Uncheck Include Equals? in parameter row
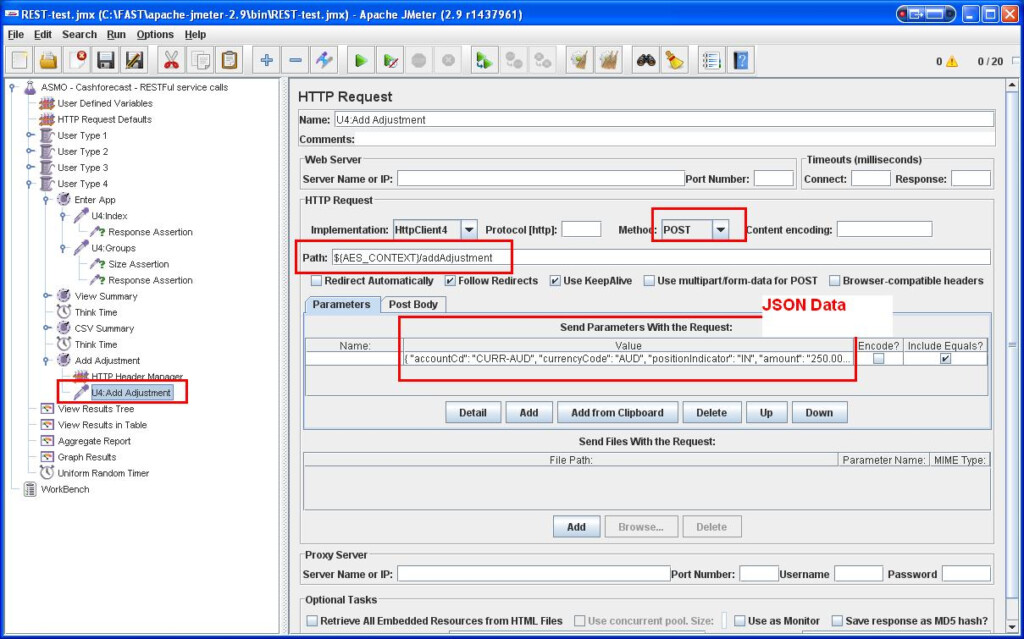1024x639 pixels. (x=945, y=359)
